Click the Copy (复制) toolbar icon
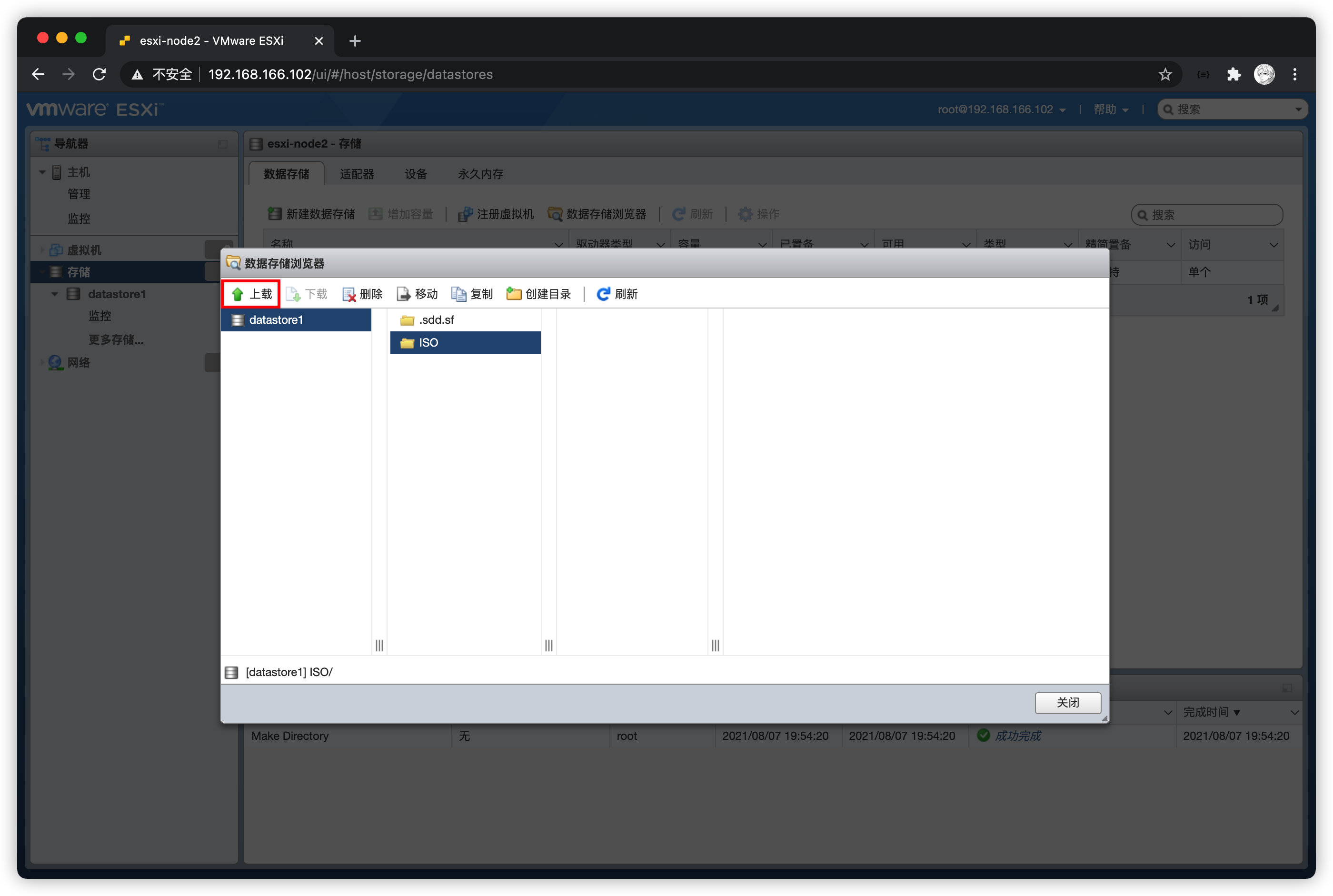 pos(459,294)
